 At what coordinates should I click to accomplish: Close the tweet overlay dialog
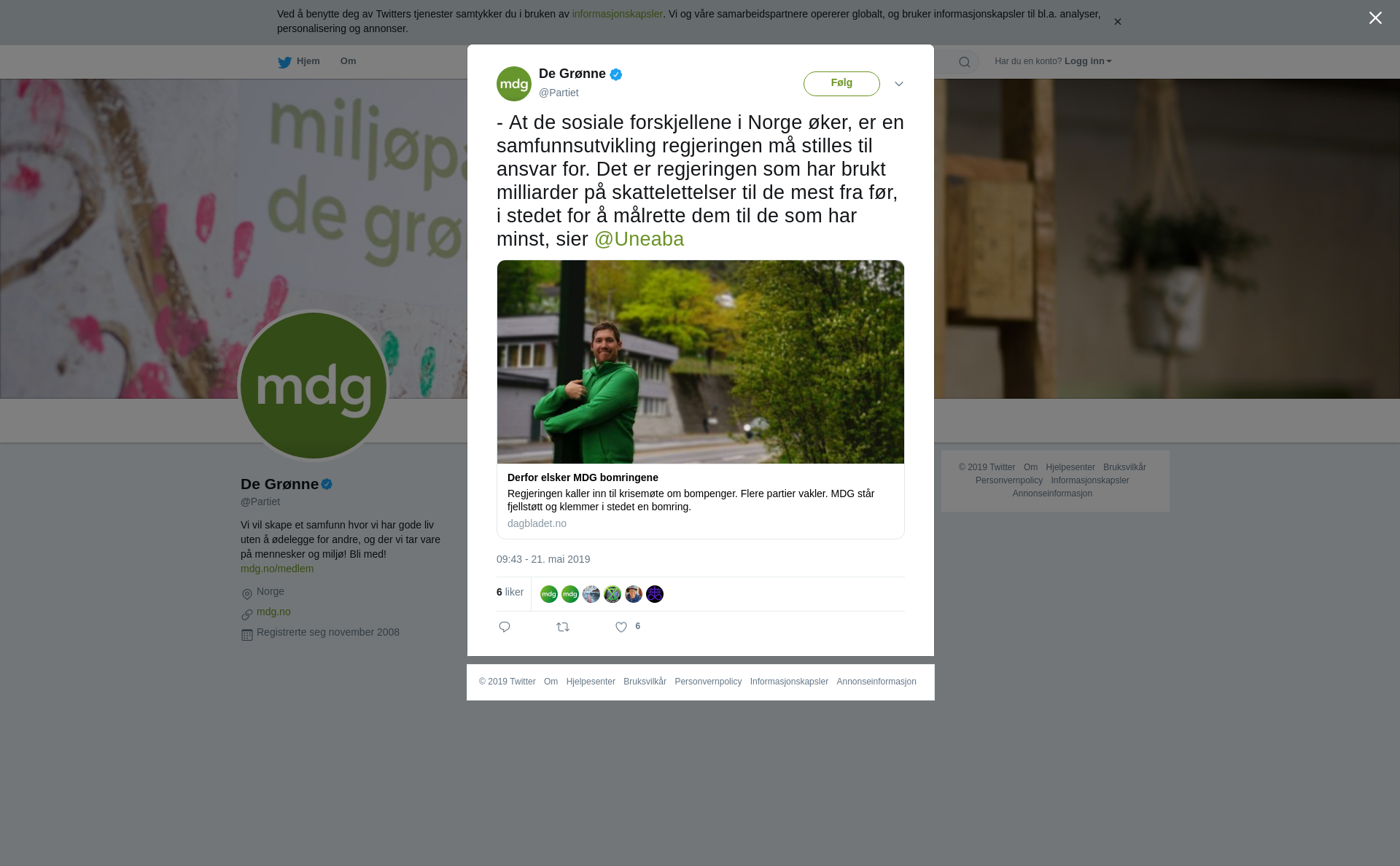[1375, 18]
